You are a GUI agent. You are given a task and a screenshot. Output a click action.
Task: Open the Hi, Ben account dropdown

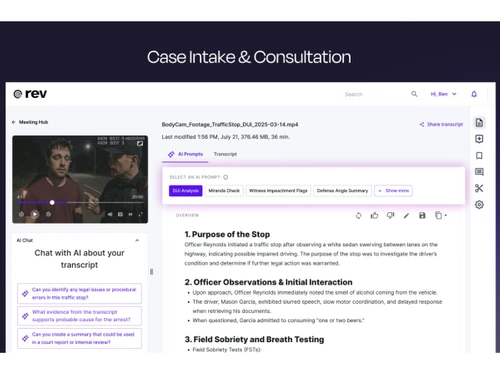point(443,94)
